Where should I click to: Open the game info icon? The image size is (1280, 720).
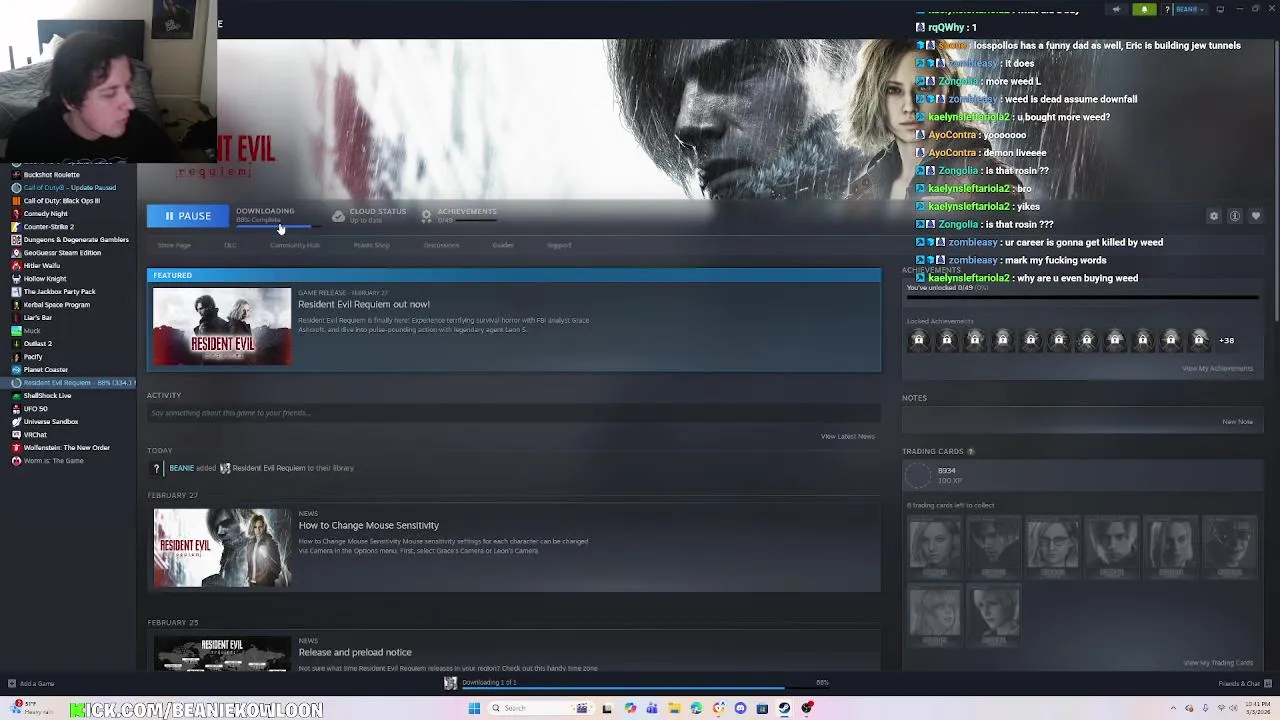point(1235,216)
